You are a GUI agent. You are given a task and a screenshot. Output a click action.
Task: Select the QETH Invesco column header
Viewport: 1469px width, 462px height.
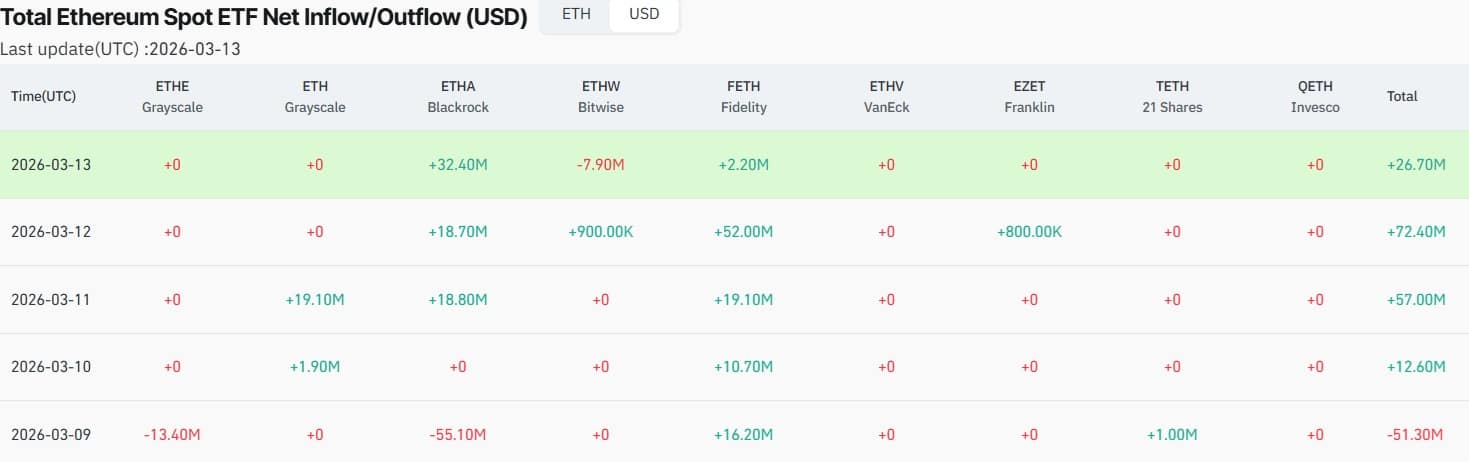point(1315,97)
